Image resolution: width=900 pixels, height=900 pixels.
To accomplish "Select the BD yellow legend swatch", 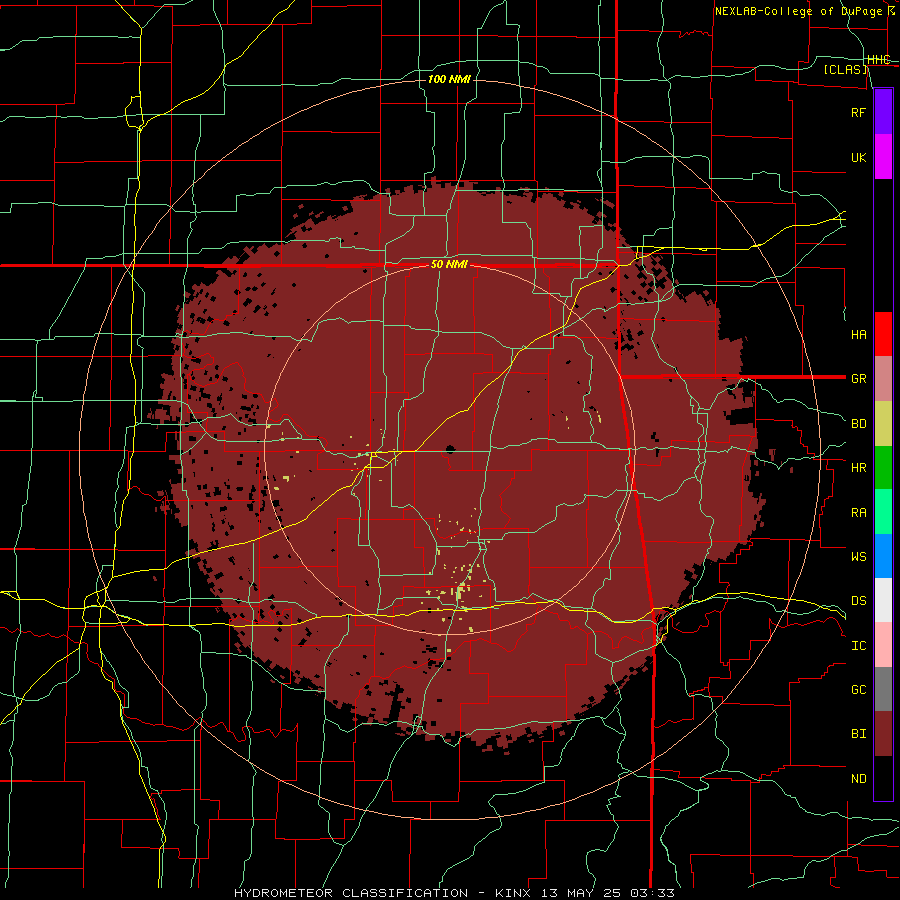I will click(883, 424).
